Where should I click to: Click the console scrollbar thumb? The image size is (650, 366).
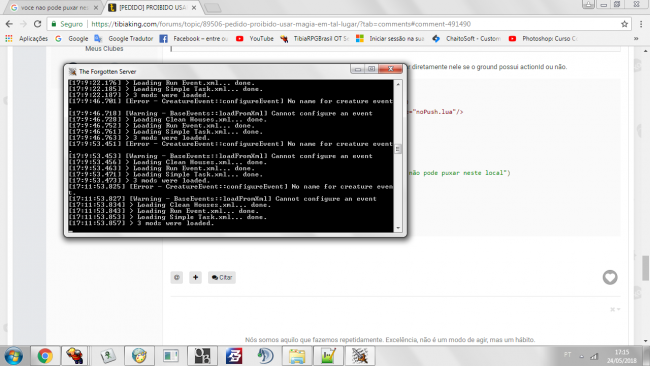pyautogui.click(x=398, y=148)
